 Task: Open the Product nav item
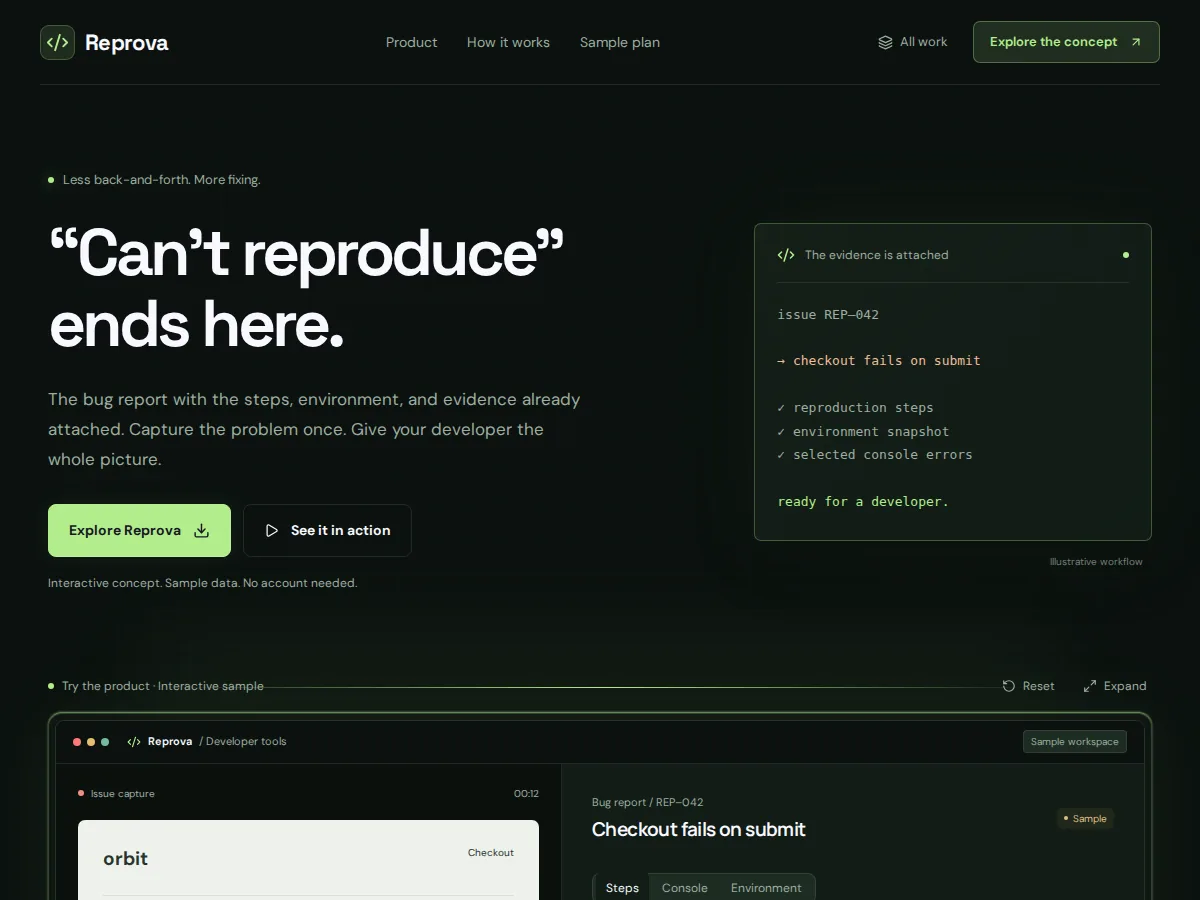(411, 42)
